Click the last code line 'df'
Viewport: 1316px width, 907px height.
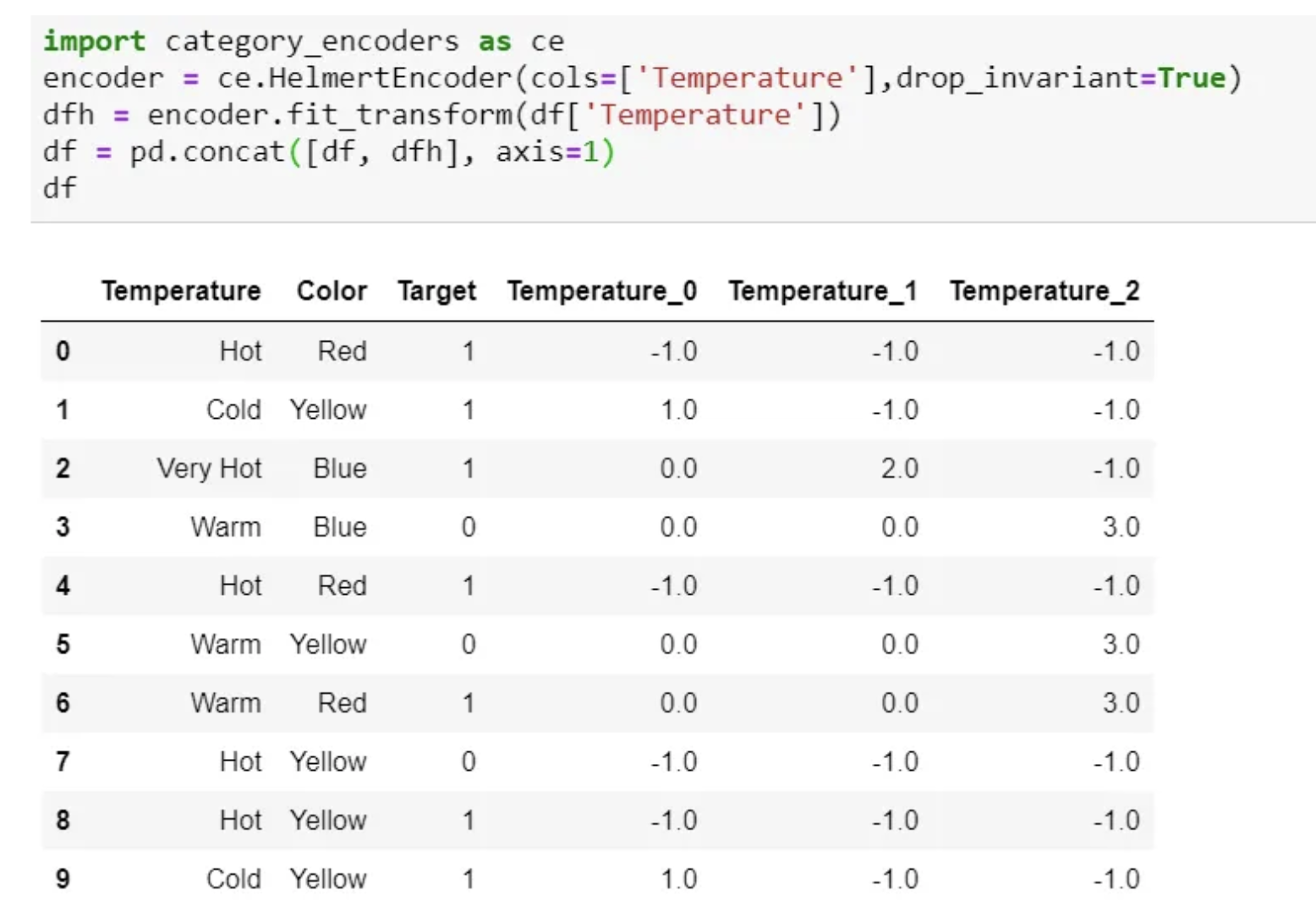point(59,188)
